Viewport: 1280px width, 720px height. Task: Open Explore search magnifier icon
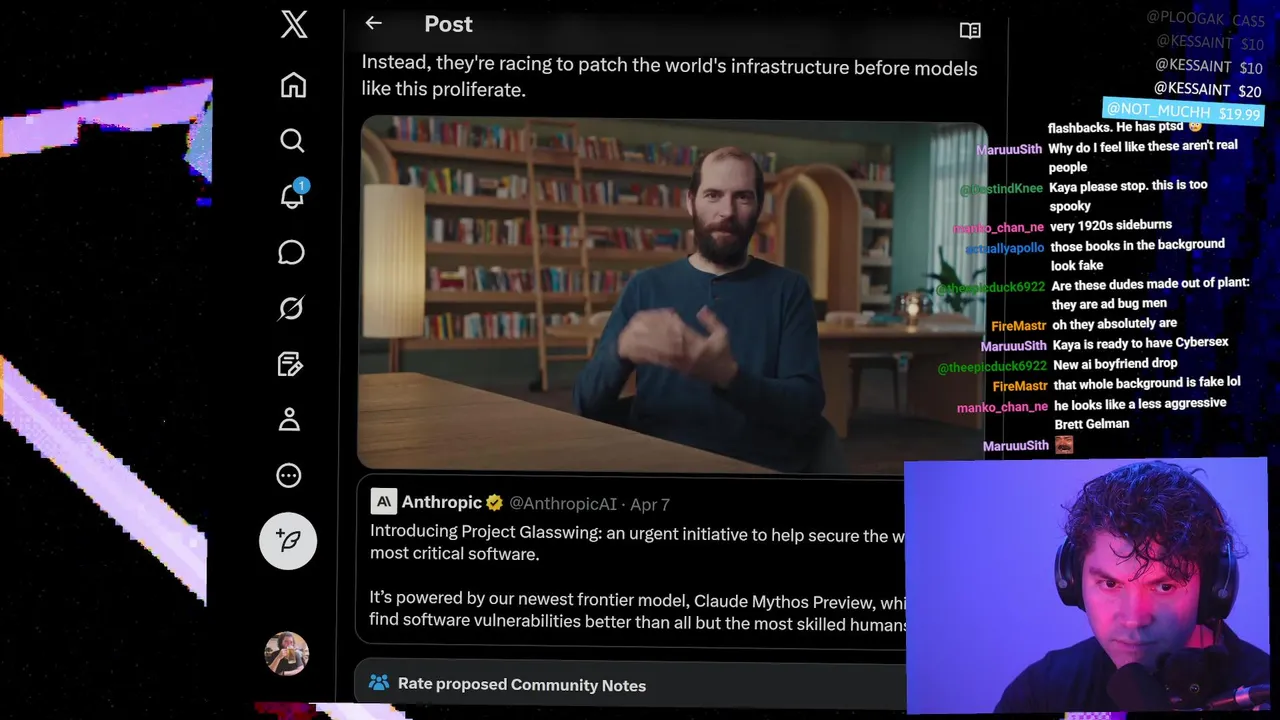tap(292, 141)
